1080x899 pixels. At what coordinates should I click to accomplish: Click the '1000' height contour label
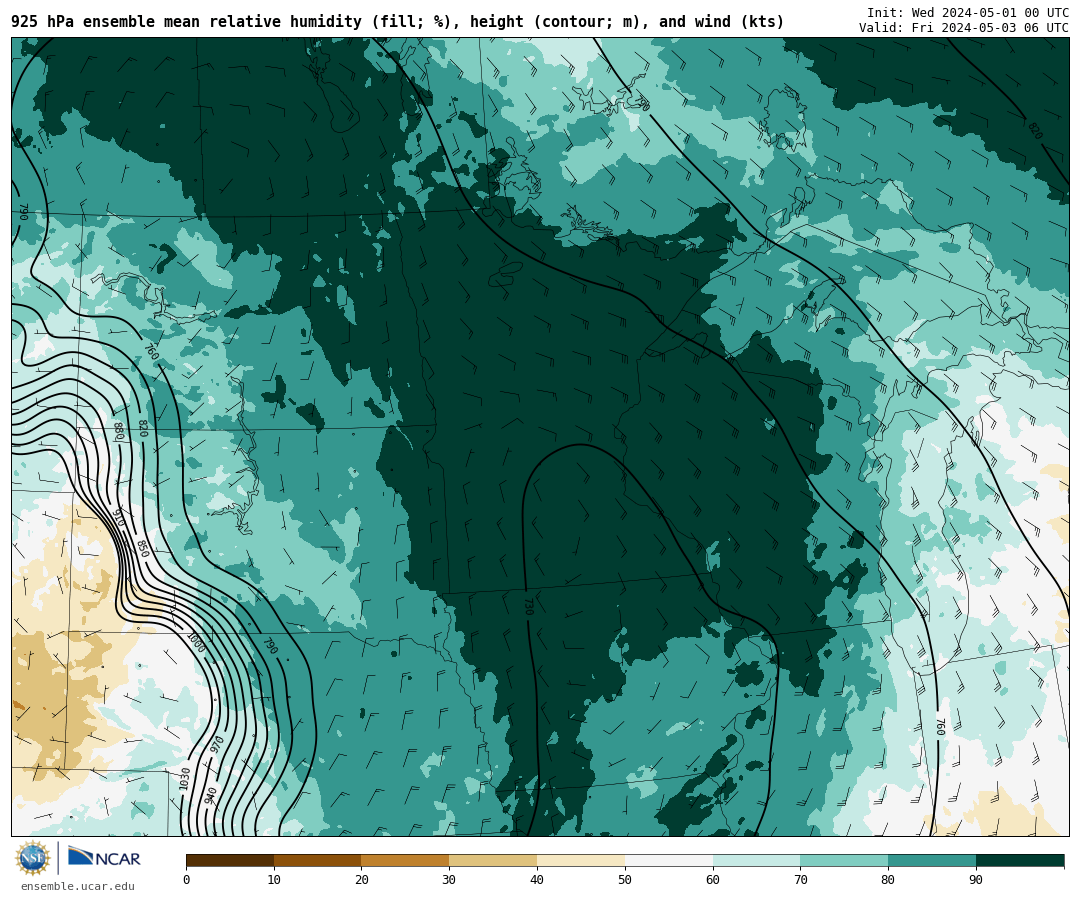coord(196,643)
